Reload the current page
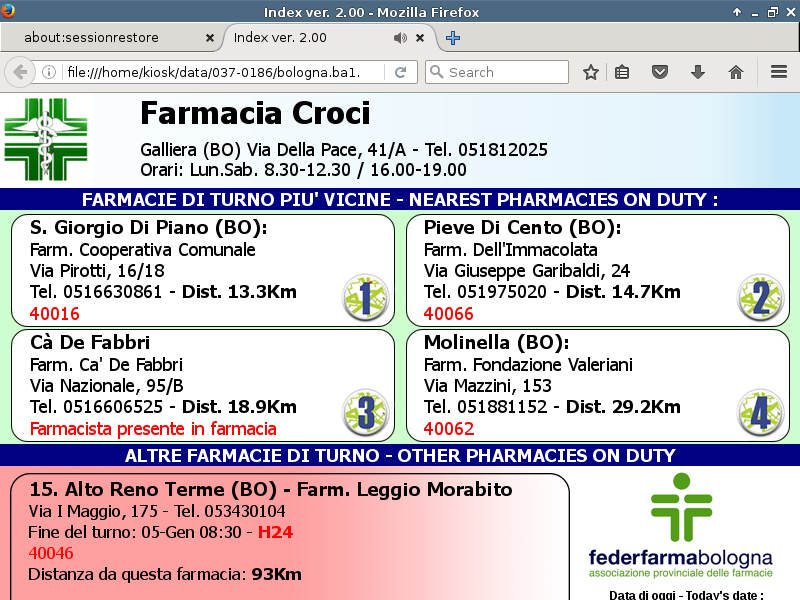 [400, 72]
